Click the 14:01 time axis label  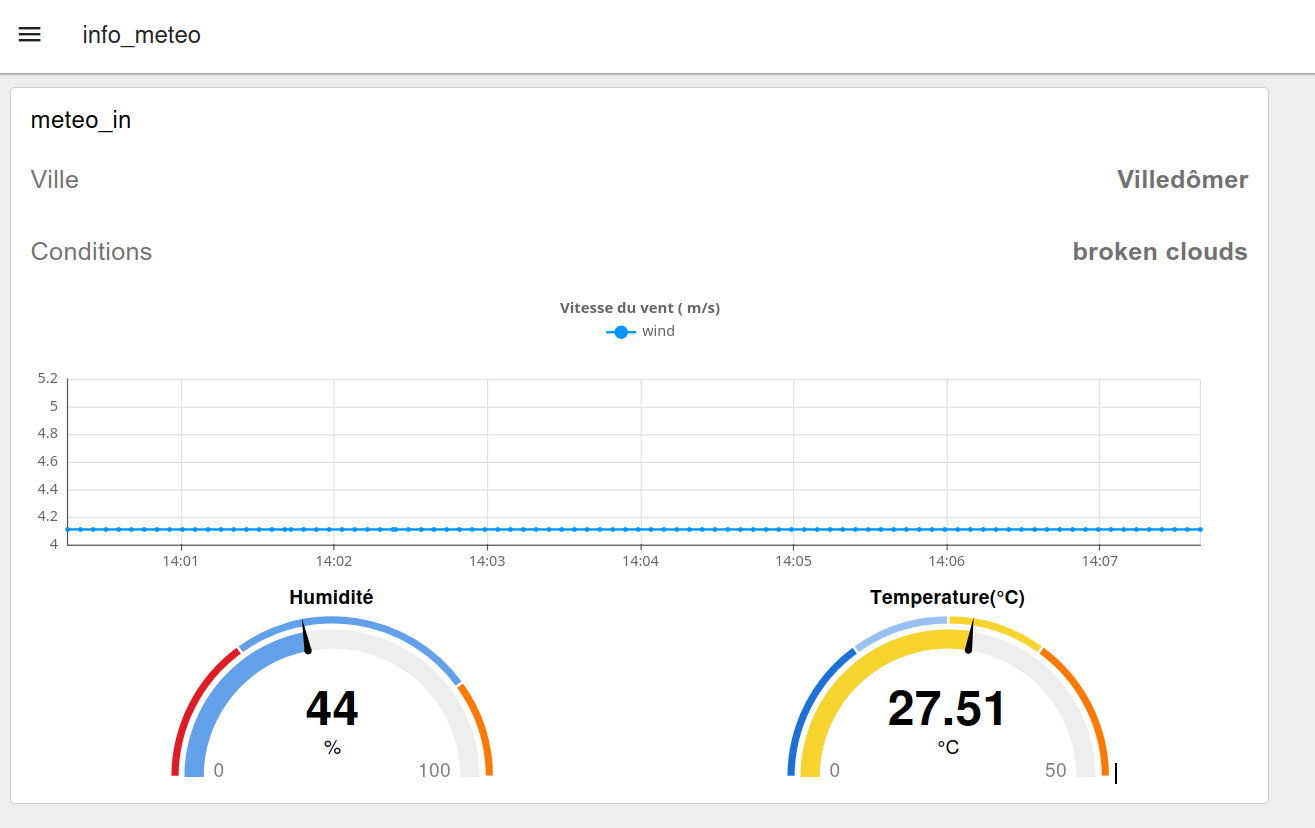click(x=181, y=562)
